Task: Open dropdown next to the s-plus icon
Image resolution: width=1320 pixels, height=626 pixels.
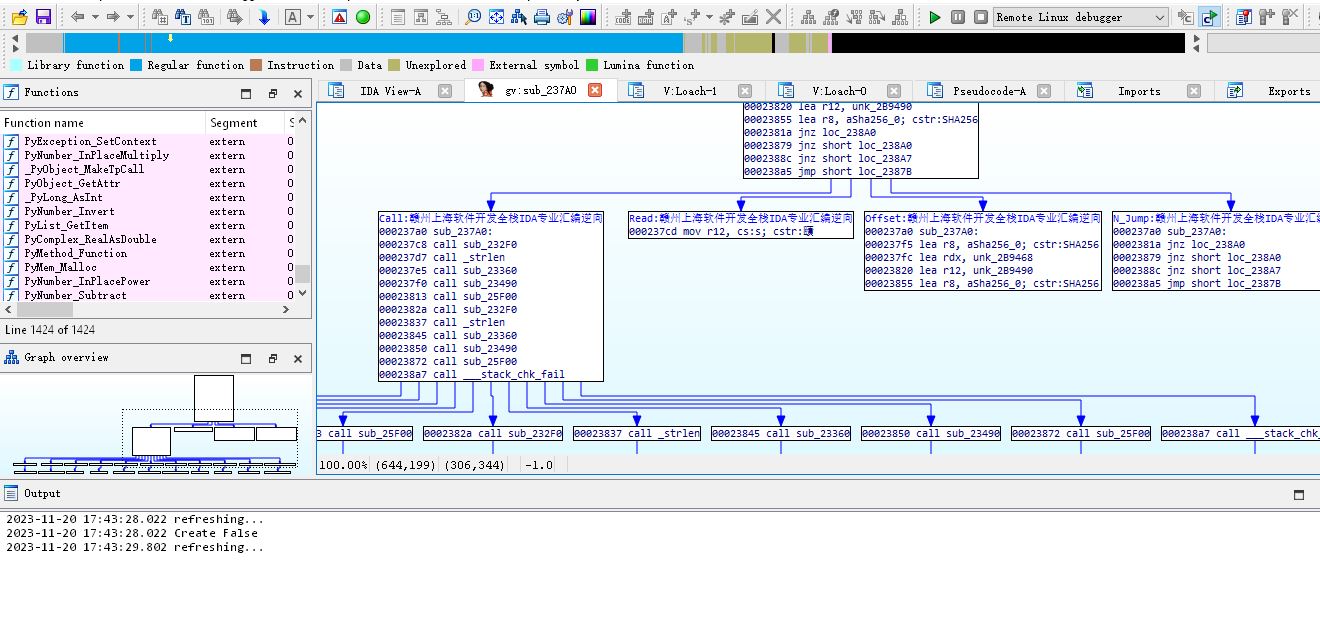Action: (709, 17)
